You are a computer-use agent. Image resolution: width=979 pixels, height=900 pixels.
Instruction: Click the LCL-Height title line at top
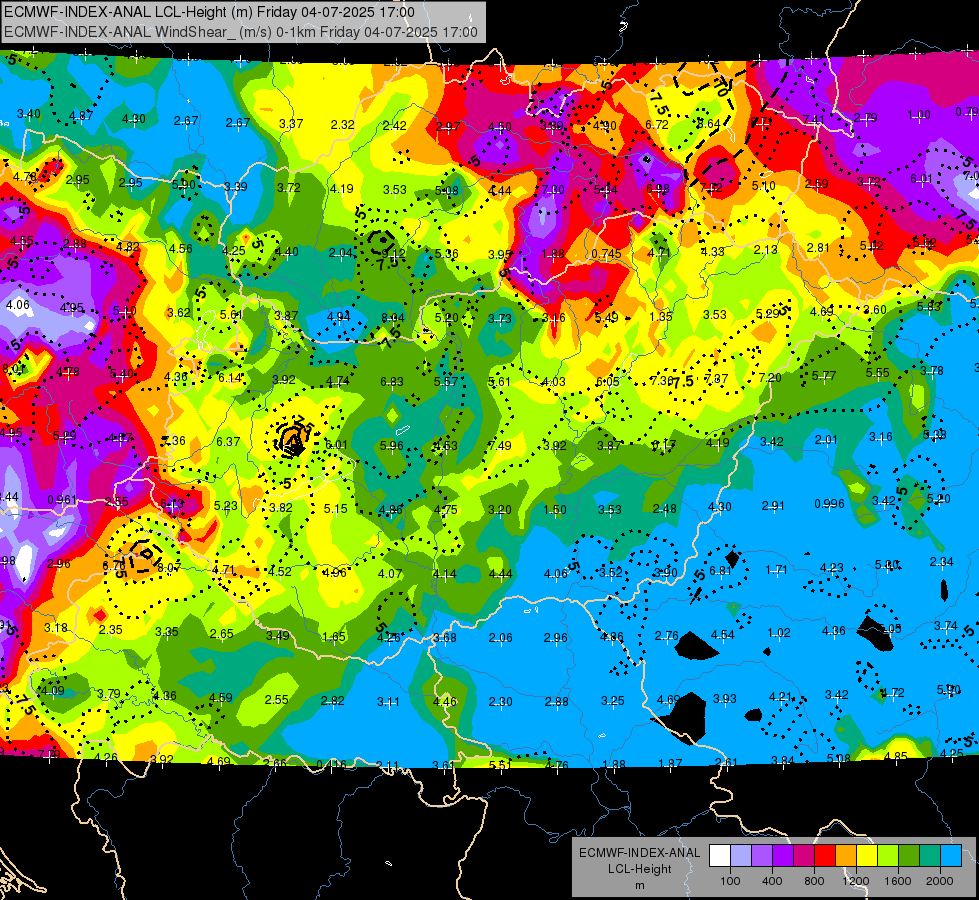(210, 12)
